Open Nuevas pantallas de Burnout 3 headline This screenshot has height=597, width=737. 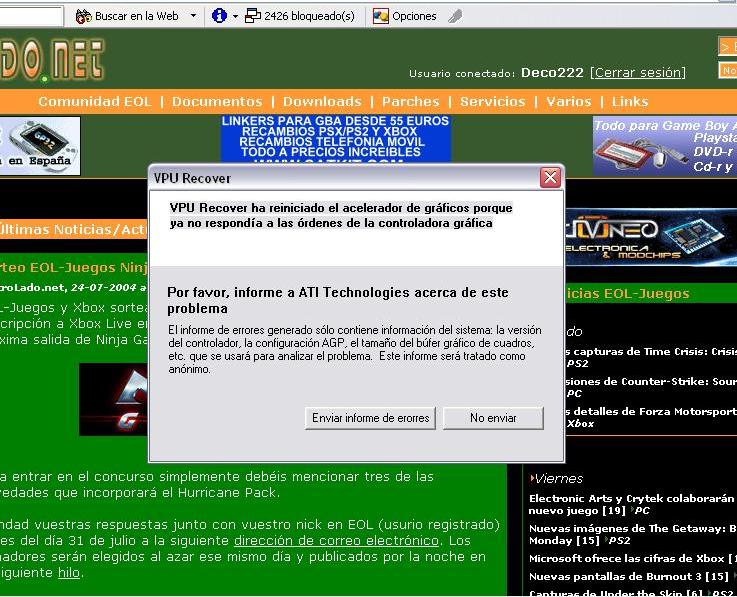629,577
